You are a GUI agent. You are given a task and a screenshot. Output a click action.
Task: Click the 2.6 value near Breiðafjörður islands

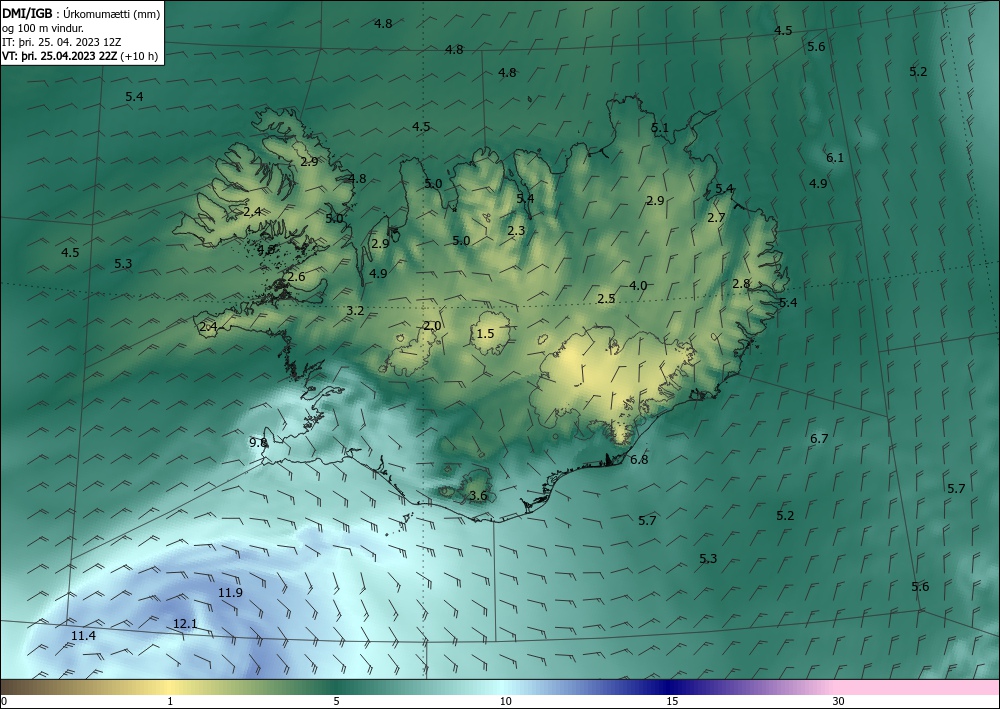(x=297, y=277)
